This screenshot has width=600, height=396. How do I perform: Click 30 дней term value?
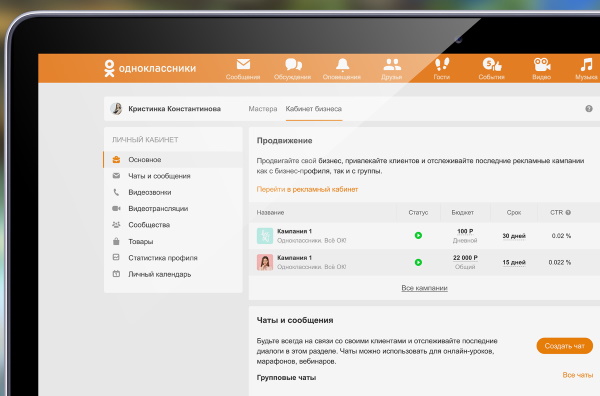514,236
